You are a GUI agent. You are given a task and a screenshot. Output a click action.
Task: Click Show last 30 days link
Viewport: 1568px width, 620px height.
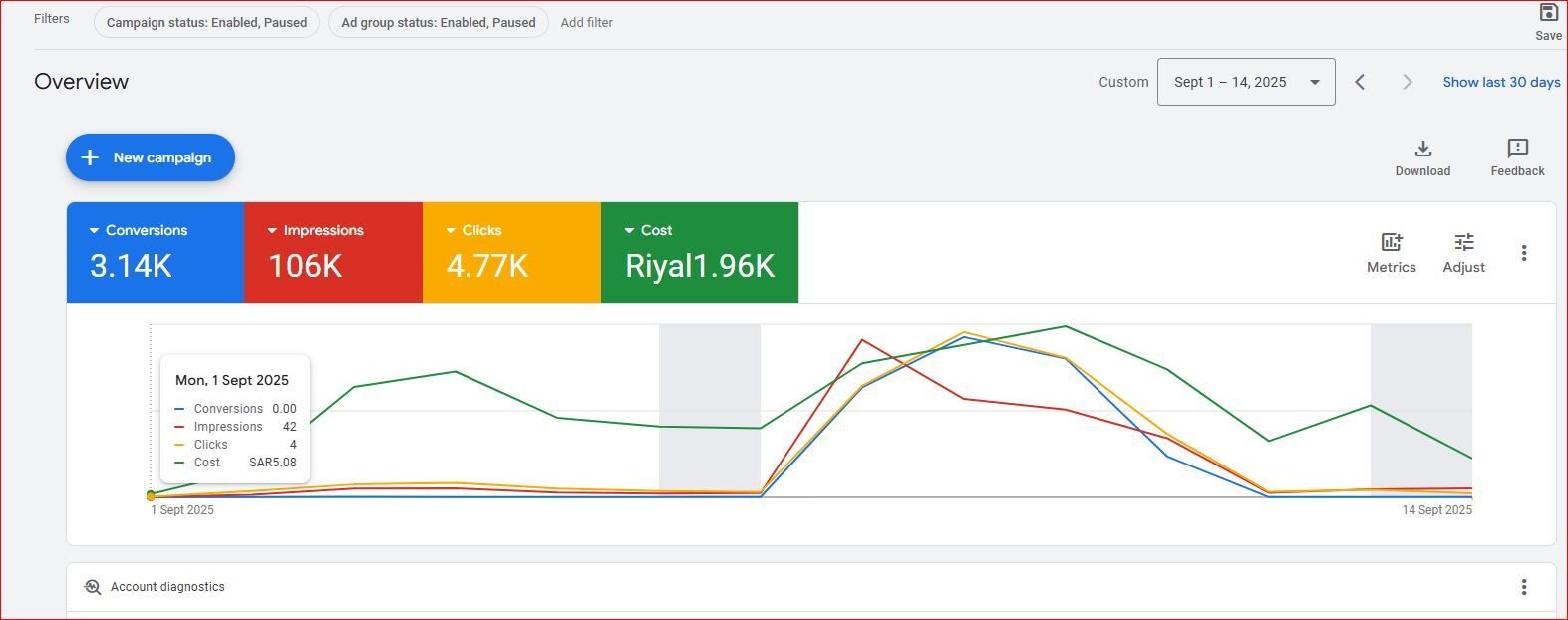1501,82
